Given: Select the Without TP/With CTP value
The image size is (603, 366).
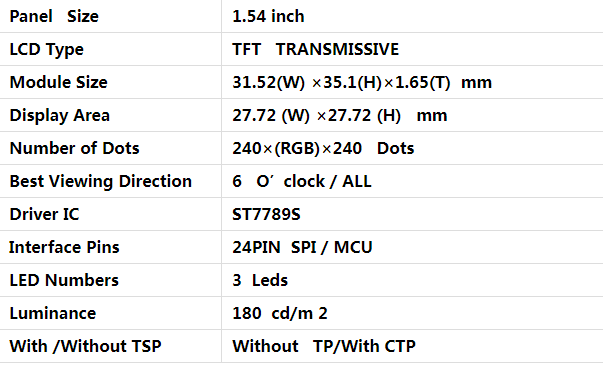Looking at the screenshot, I should [324, 346].
